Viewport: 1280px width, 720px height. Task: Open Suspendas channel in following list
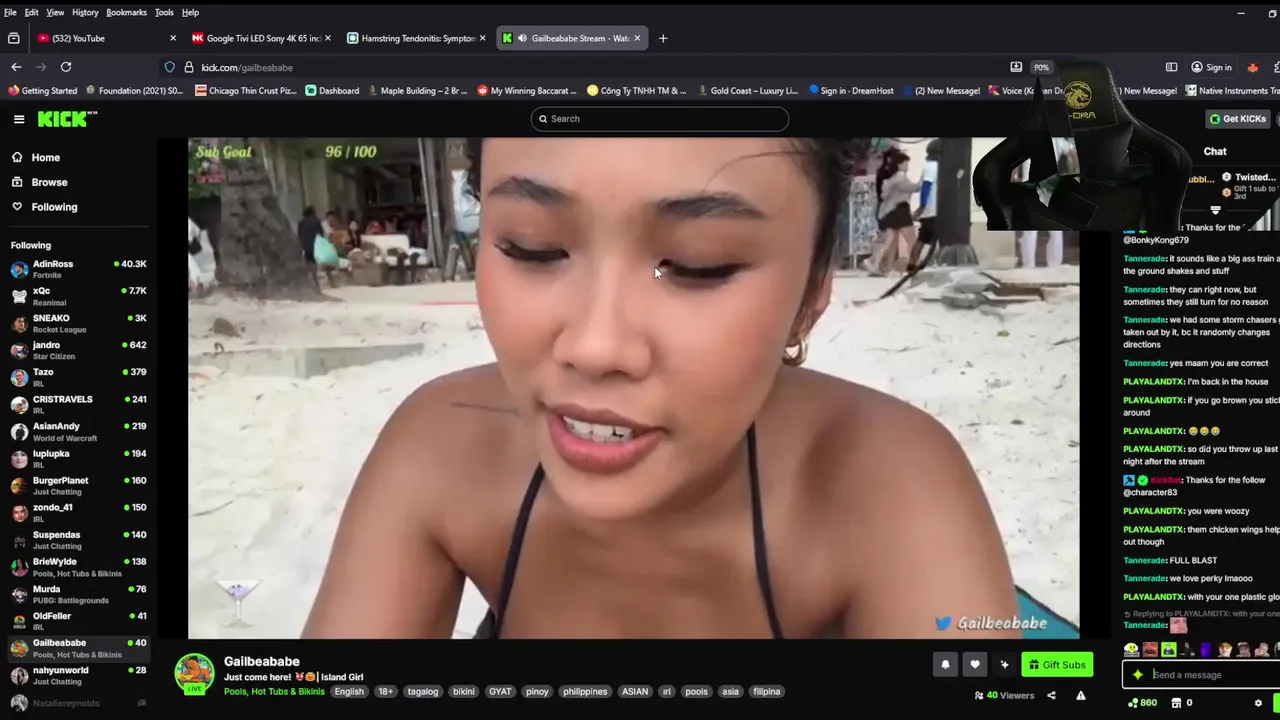(78, 539)
